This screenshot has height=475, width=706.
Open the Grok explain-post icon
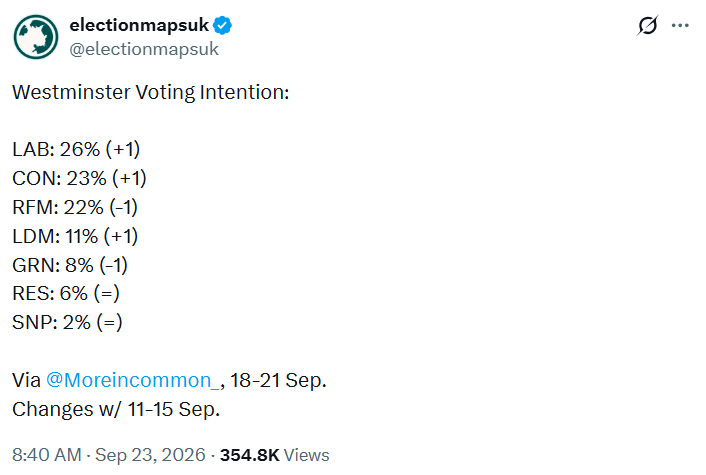tap(647, 25)
